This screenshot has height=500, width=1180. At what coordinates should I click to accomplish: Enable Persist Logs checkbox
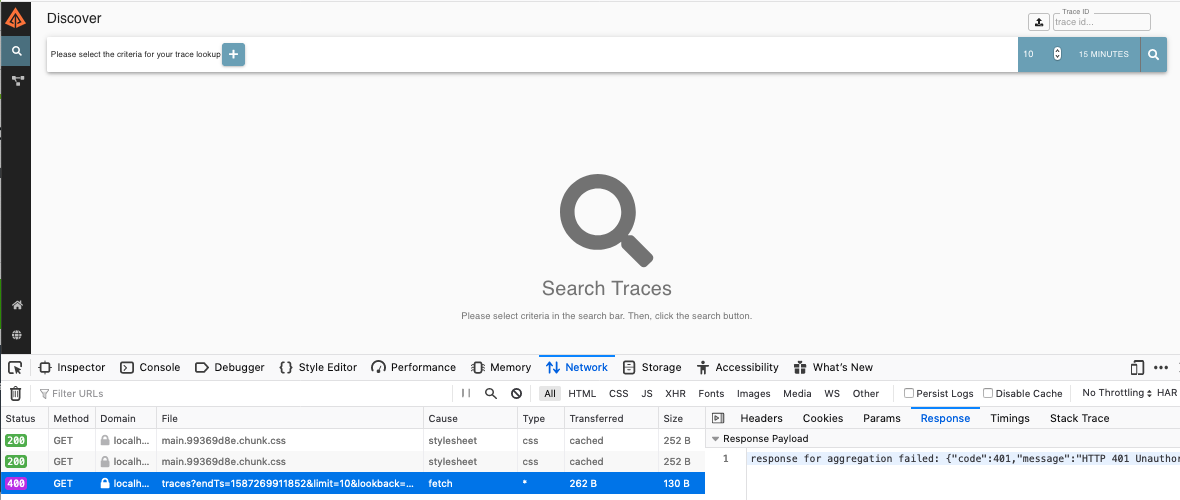[x=909, y=393]
